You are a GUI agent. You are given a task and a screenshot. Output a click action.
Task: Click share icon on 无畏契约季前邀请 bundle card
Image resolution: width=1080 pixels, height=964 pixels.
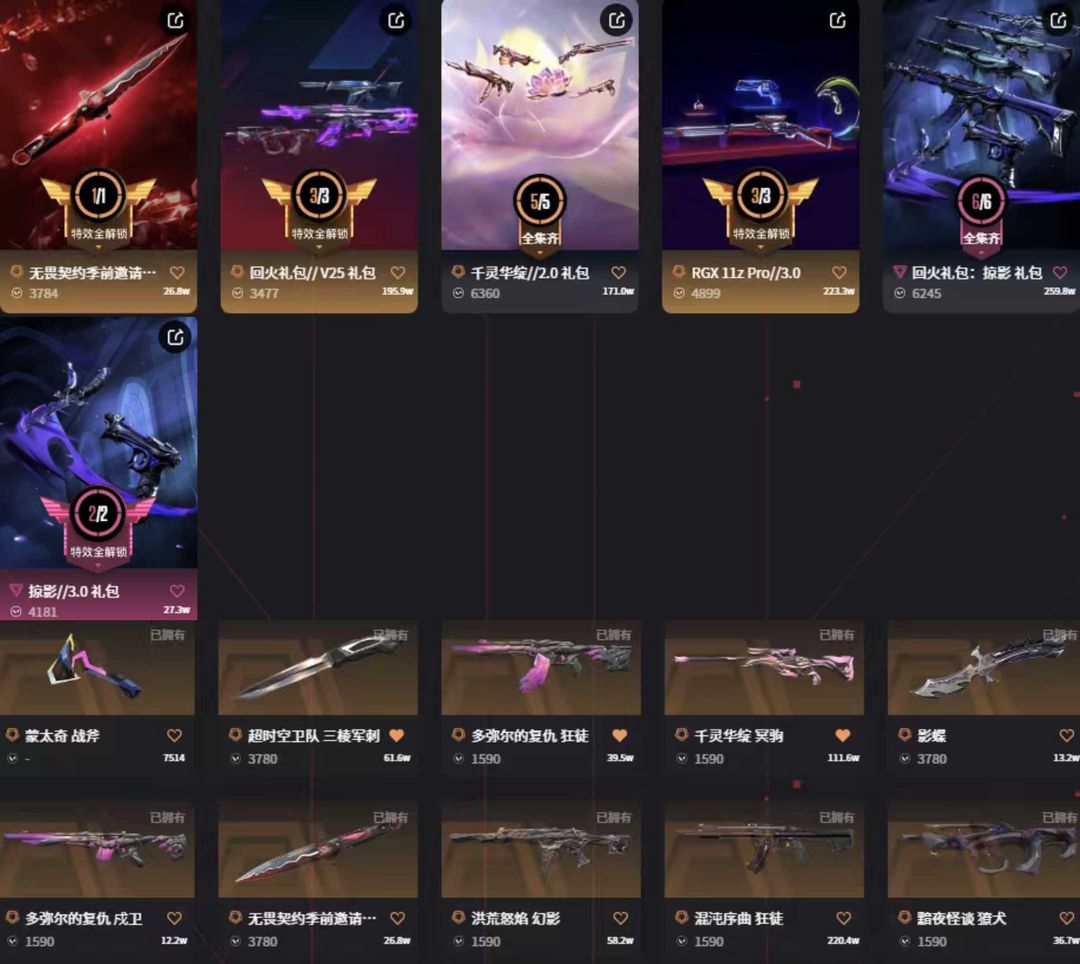coord(176,20)
